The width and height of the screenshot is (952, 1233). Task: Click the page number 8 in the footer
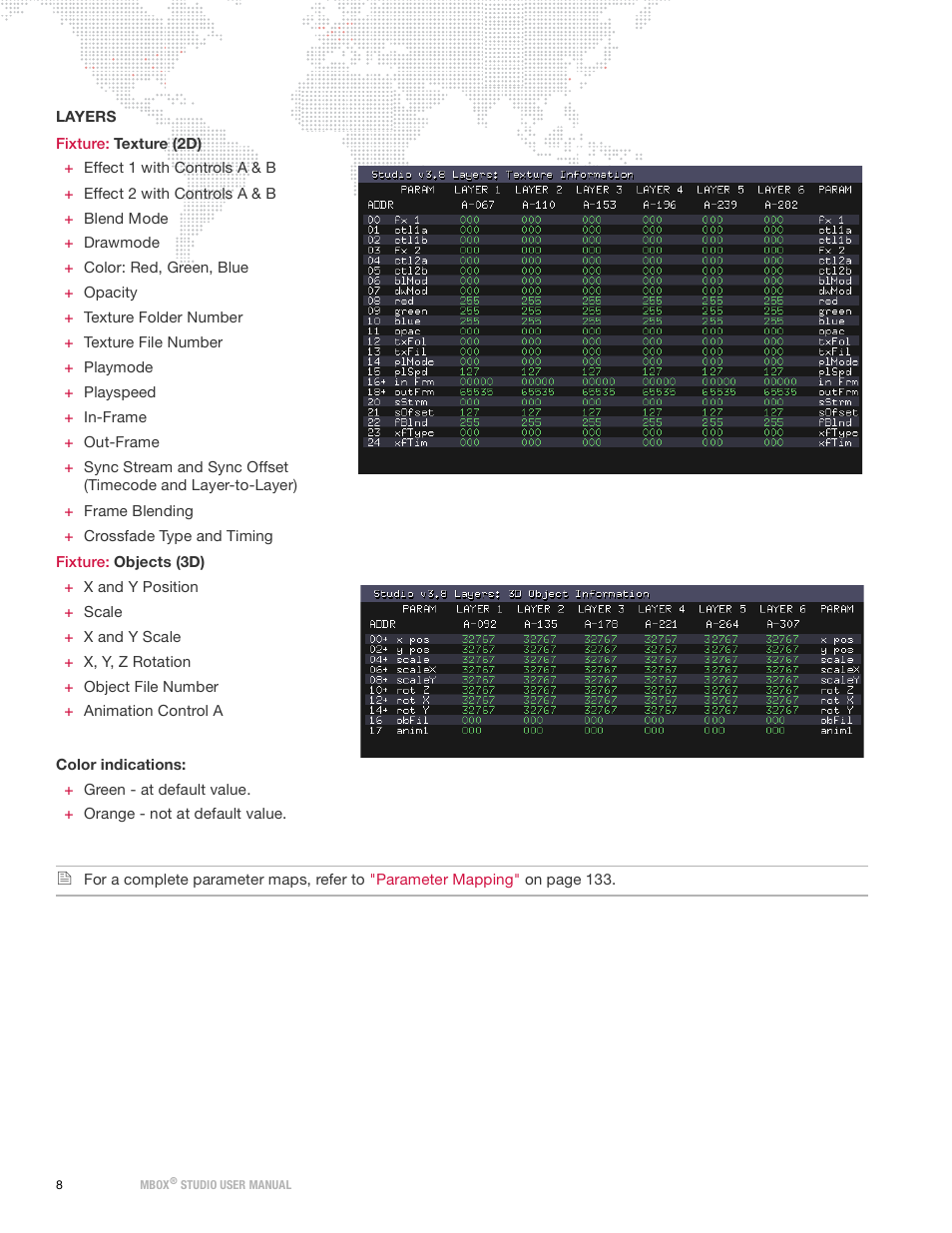point(59,1185)
